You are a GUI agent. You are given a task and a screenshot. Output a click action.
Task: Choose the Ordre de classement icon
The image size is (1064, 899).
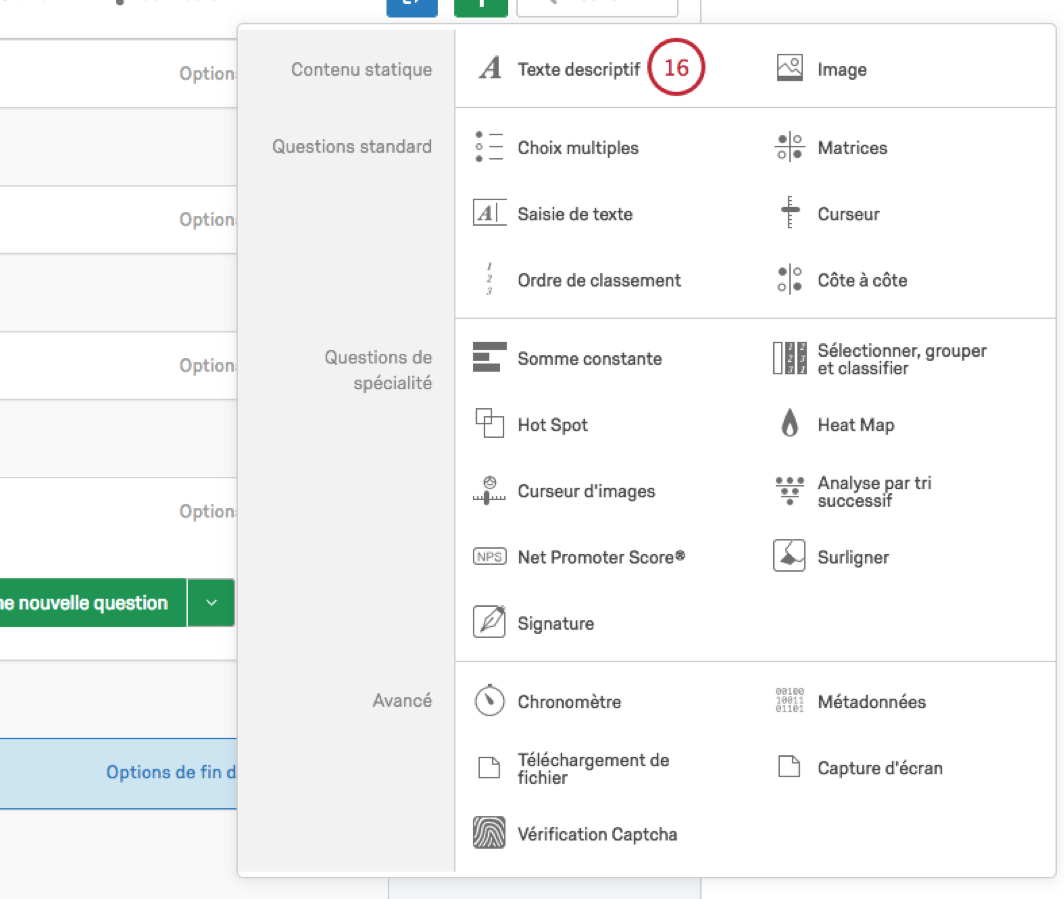[x=489, y=279]
